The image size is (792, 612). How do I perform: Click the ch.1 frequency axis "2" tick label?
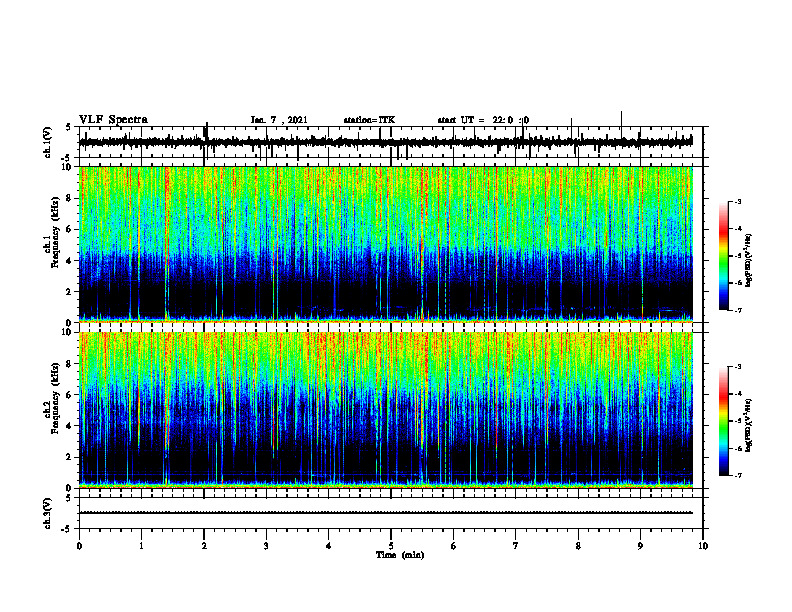coord(70,292)
